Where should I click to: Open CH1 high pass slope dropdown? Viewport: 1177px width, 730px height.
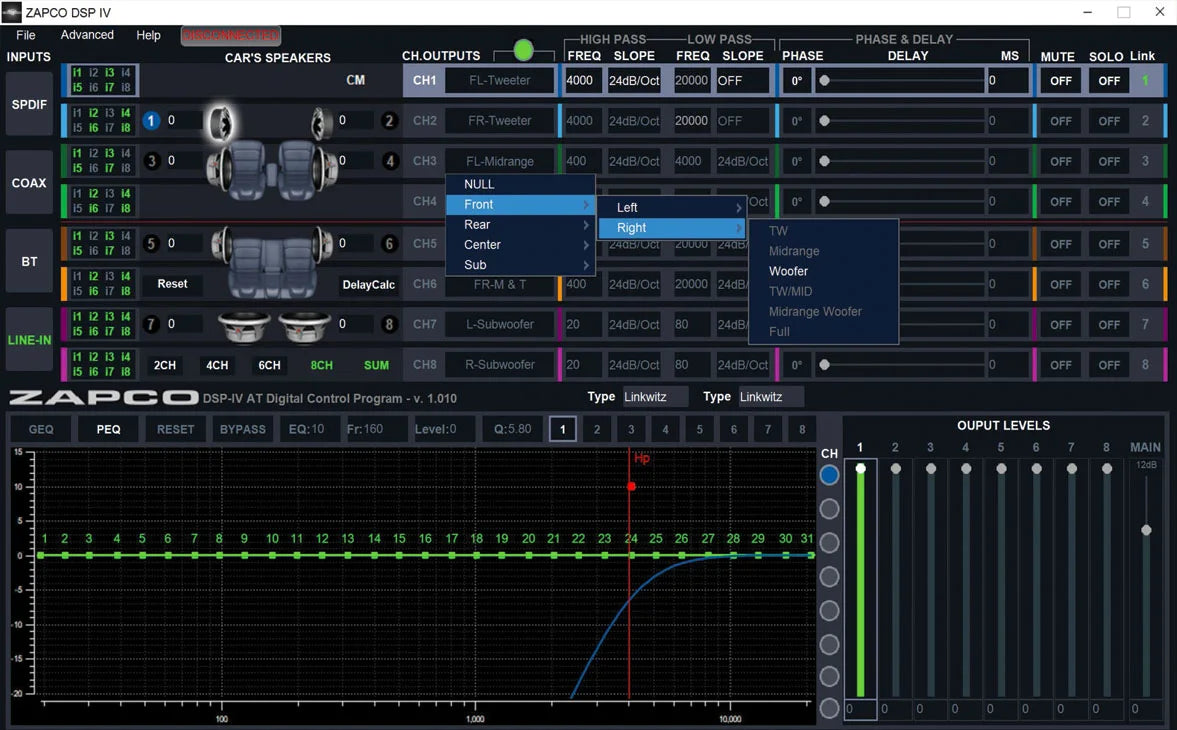634,81
